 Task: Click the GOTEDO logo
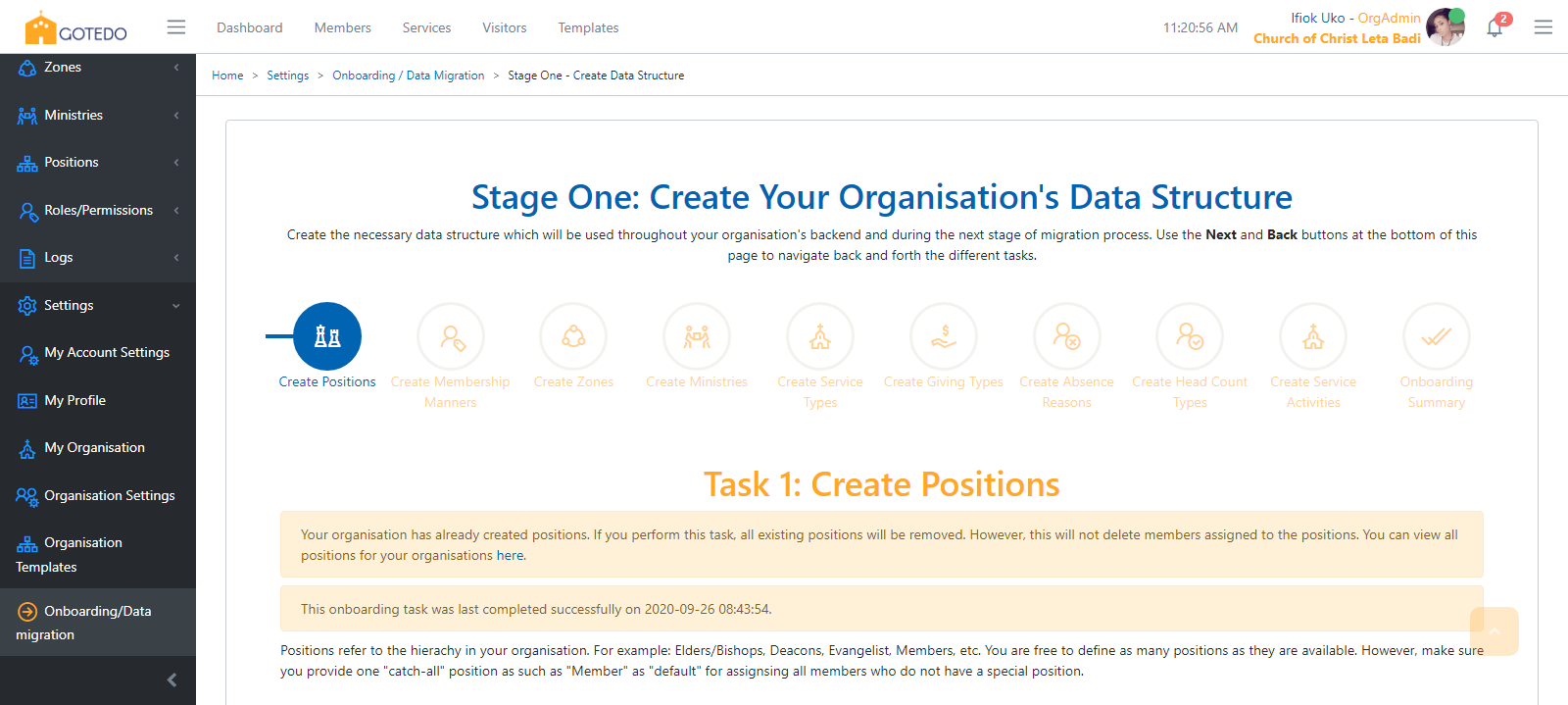point(76,29)
